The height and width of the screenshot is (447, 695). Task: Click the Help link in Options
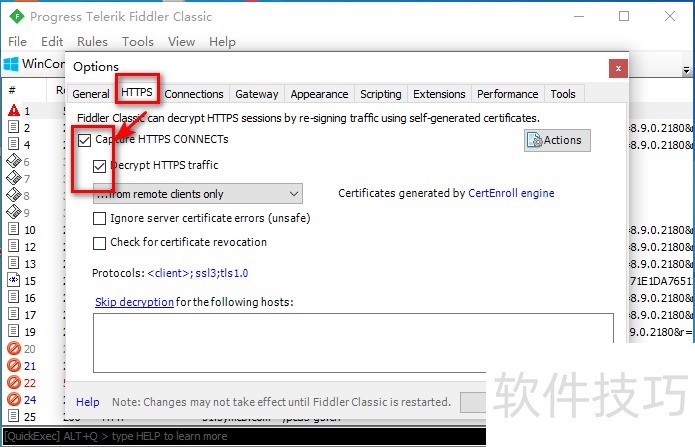point(87,402)
